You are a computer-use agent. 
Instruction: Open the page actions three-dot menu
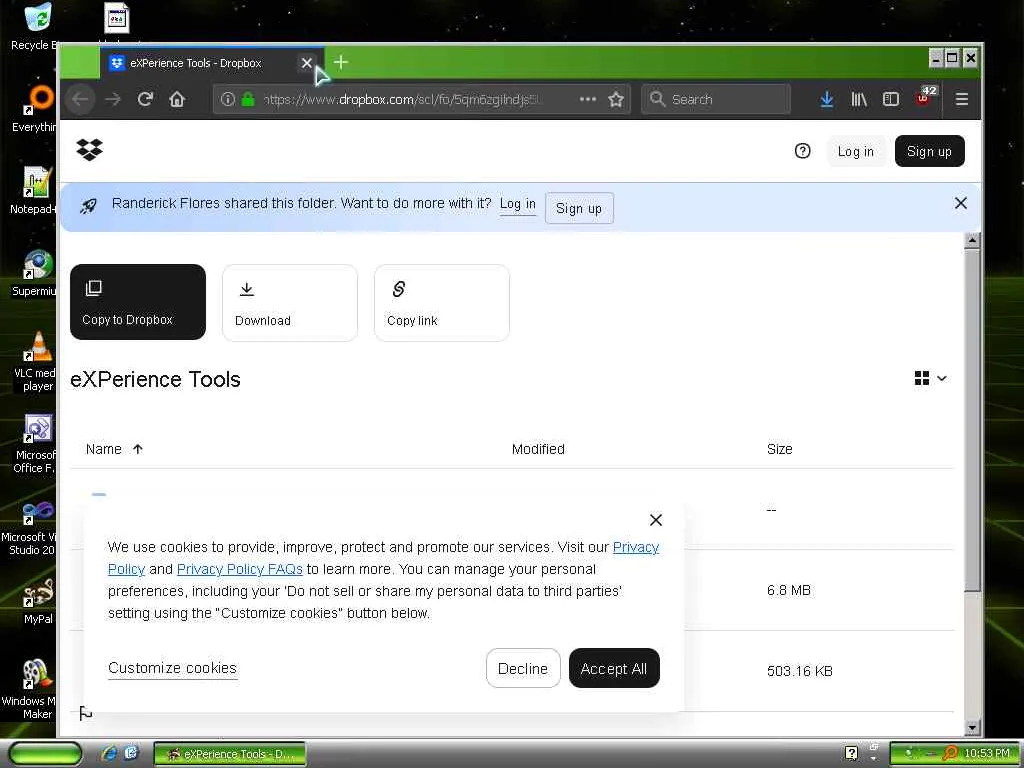point(587,99)
